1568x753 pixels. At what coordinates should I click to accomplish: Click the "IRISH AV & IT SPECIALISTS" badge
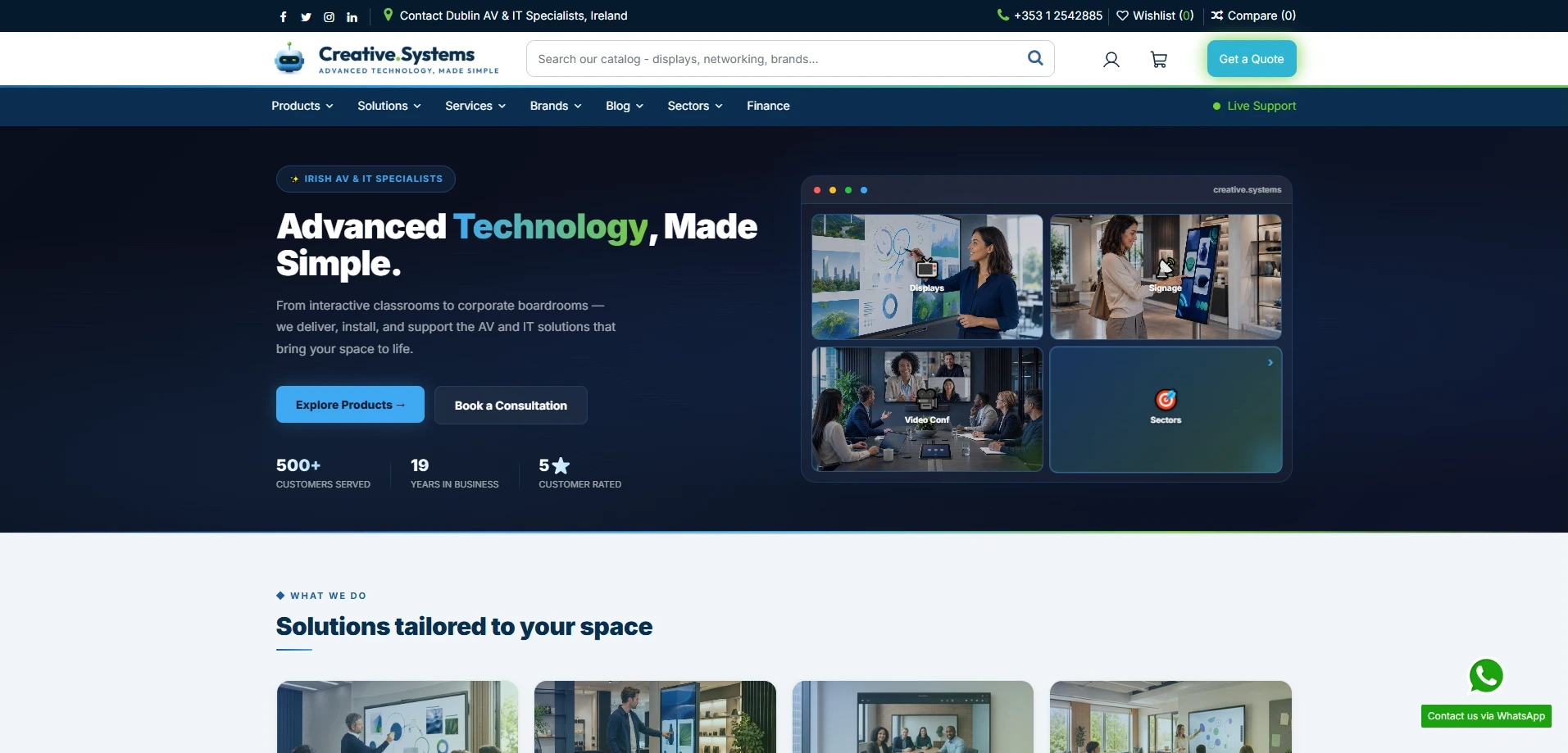(x=366, y=179)
